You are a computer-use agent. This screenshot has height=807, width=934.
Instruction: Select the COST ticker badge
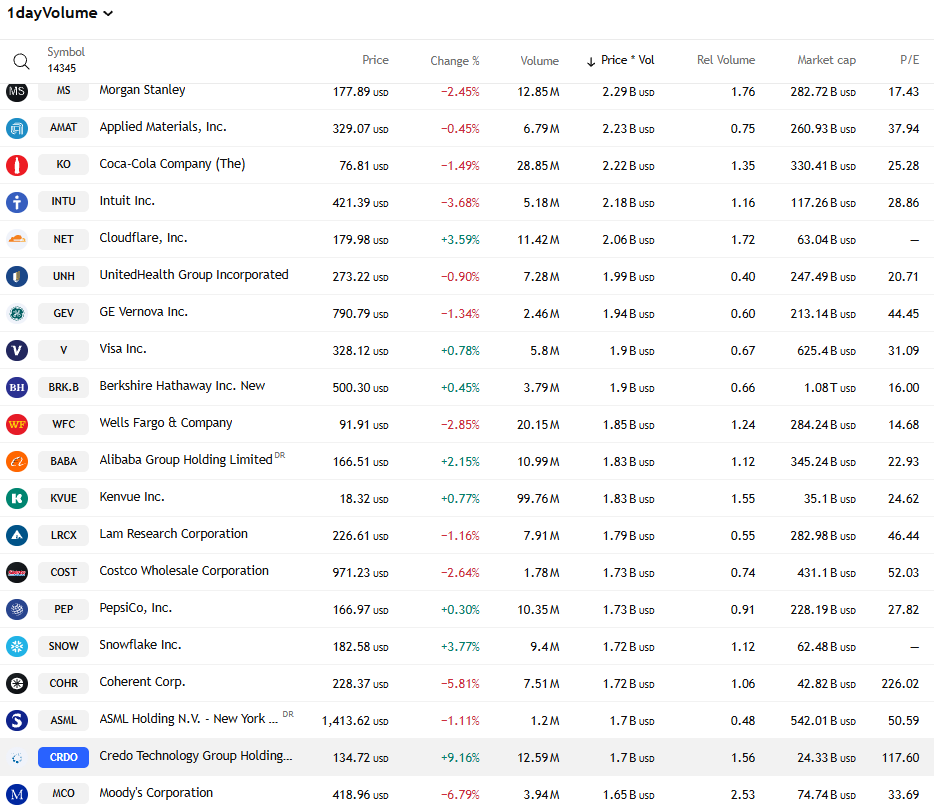(x=63, y=572)
